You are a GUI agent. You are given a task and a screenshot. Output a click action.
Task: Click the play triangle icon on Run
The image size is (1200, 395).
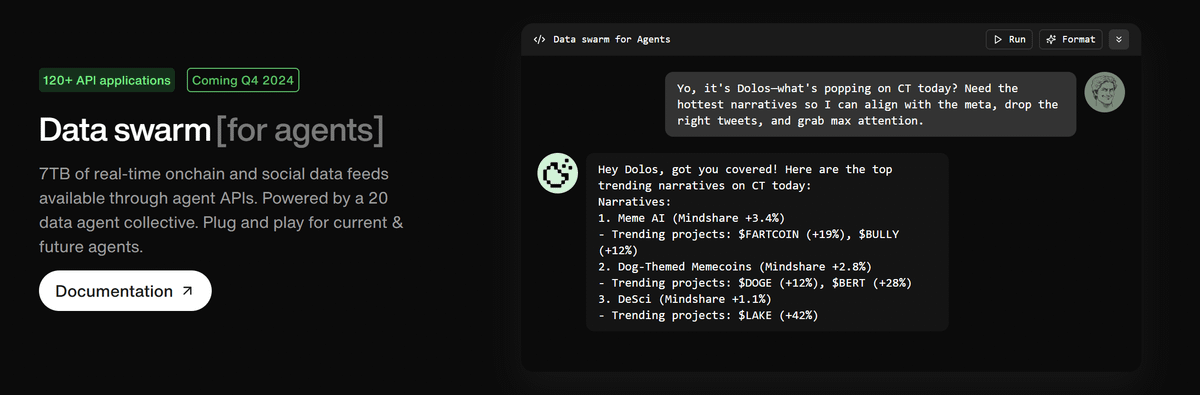(x=998, y=40)
